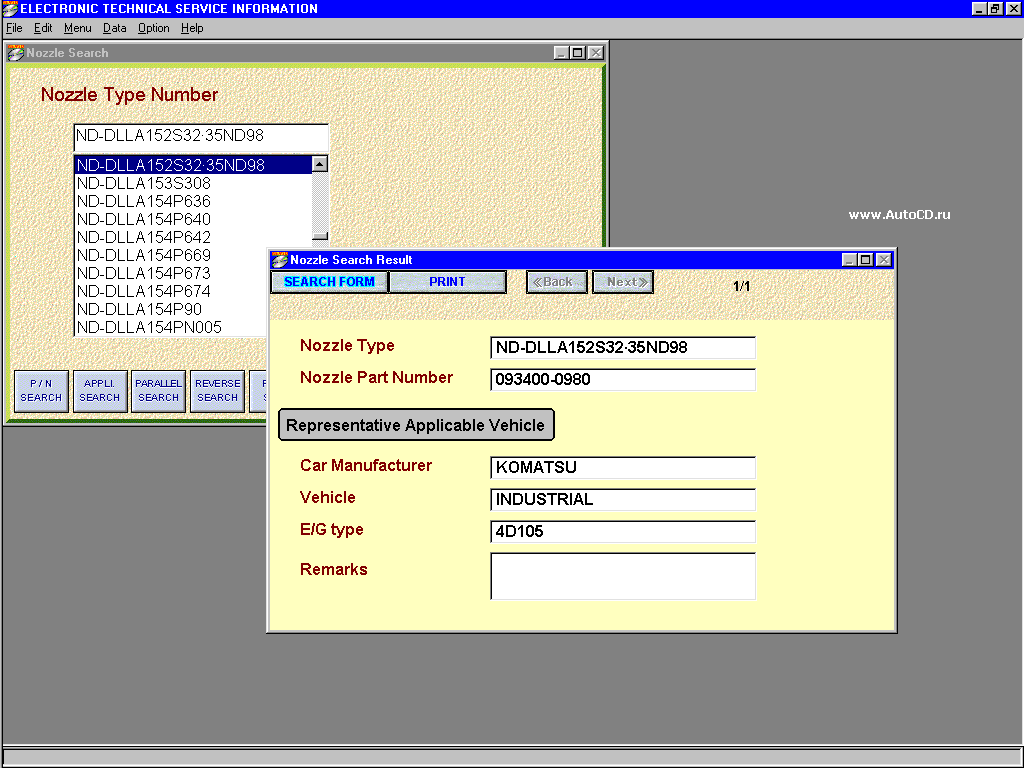
Task: Click the P/N SEARCH button
Action: tap(41, 391)
